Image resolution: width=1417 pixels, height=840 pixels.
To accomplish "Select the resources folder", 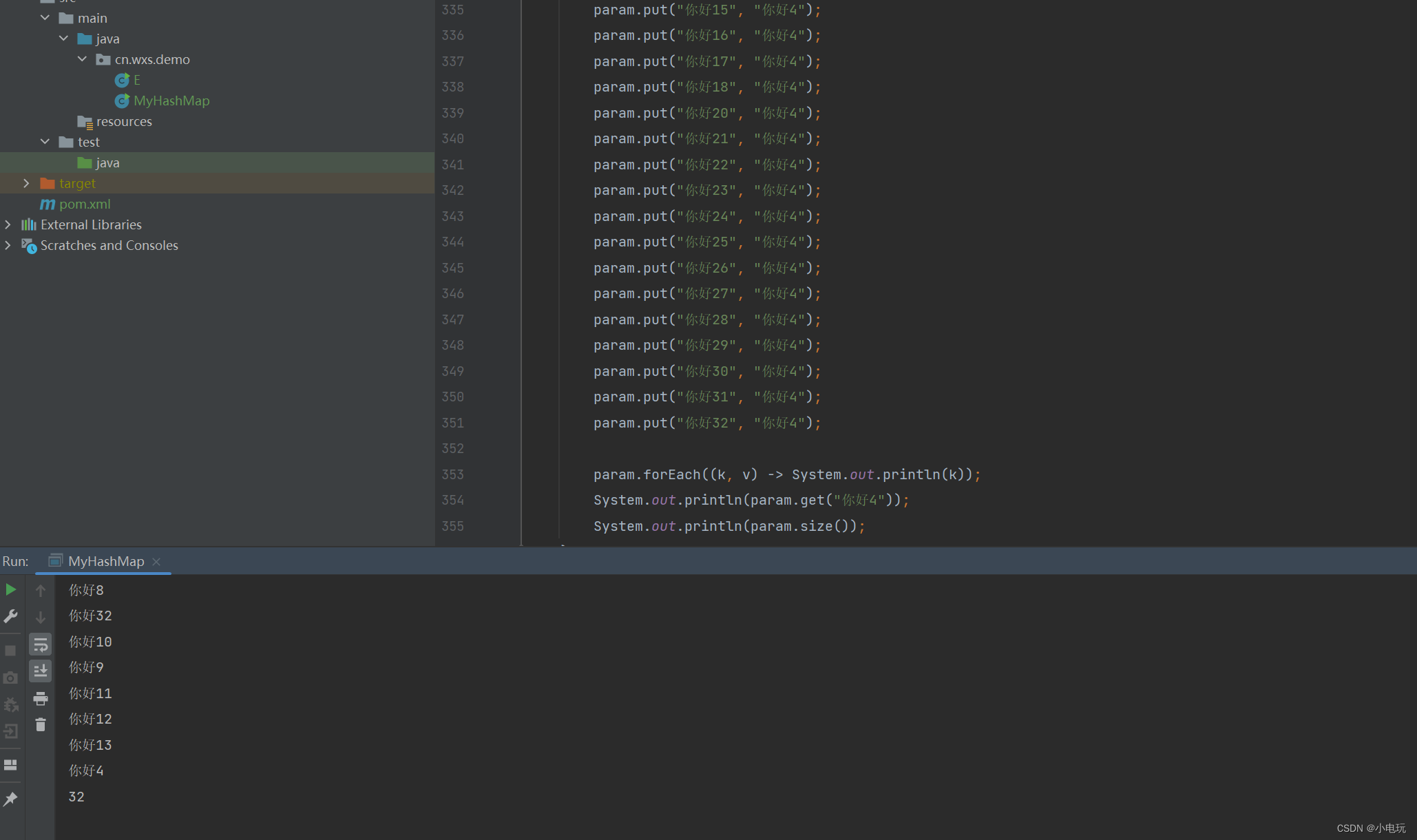I will pos(124,121).
